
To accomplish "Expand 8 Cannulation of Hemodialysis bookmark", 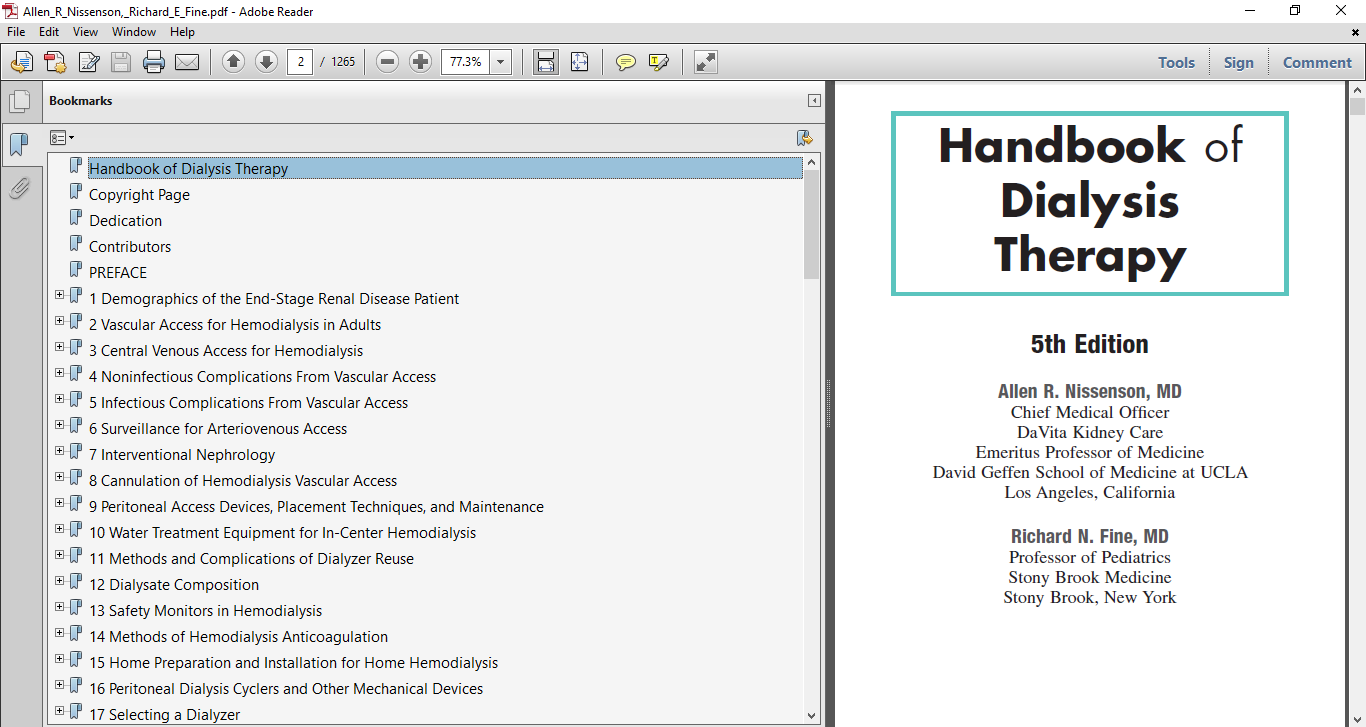I will (x=59, y=477).
